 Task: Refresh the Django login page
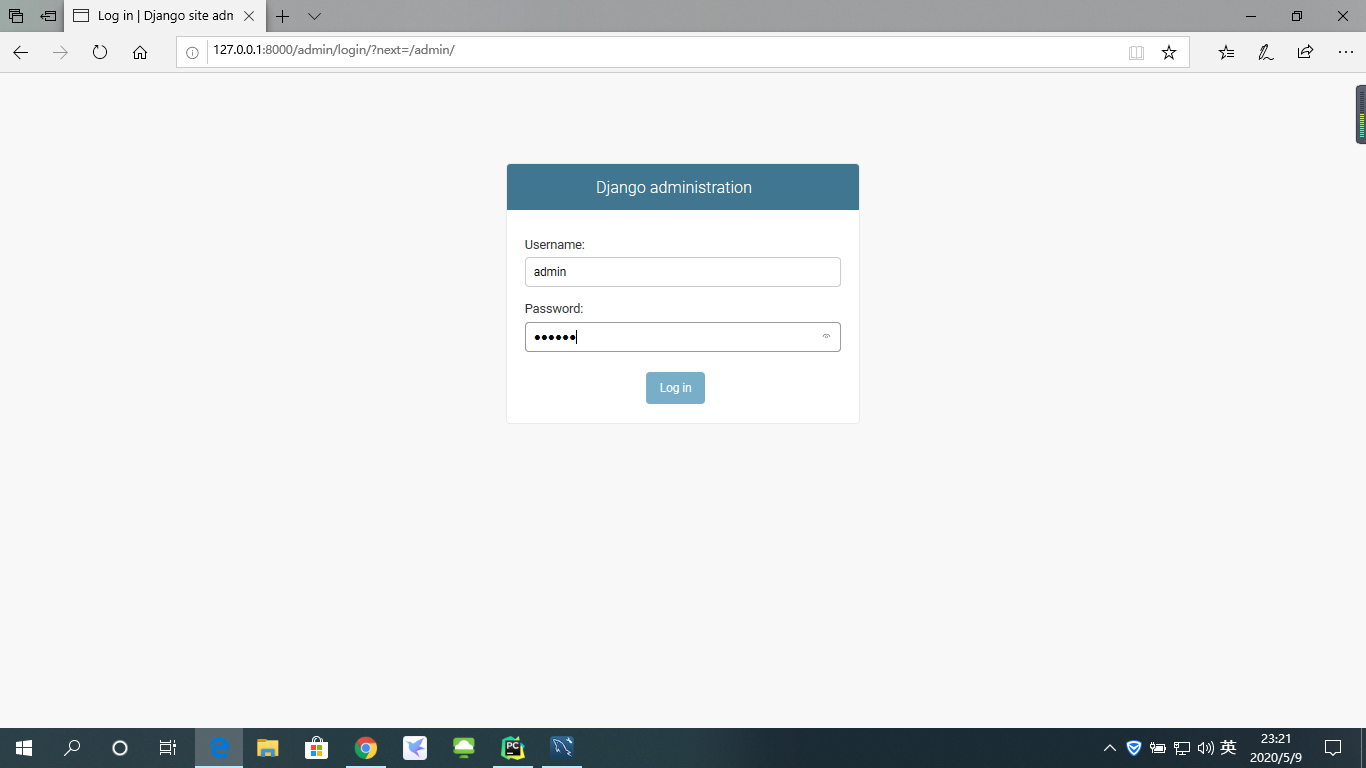point(100,52)
